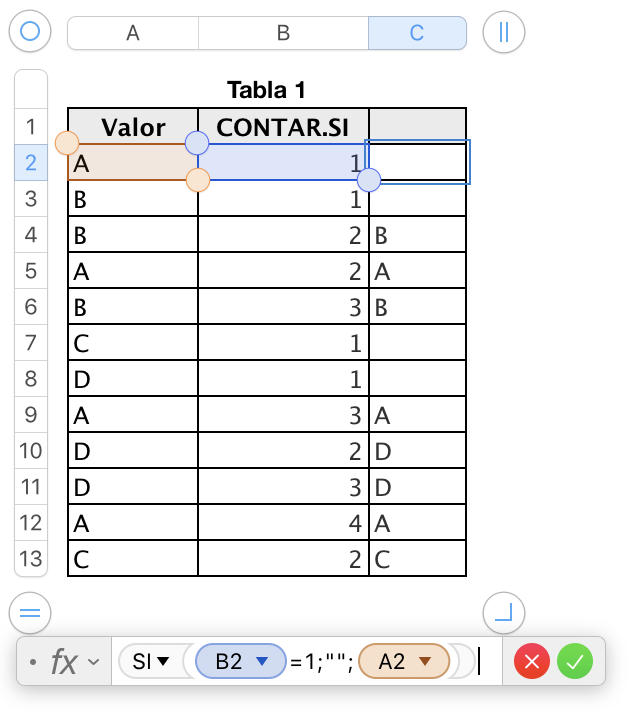The image size is (638, 716).
Task: Open the B2 reference dropdown arrow
Action: point(264,661)
